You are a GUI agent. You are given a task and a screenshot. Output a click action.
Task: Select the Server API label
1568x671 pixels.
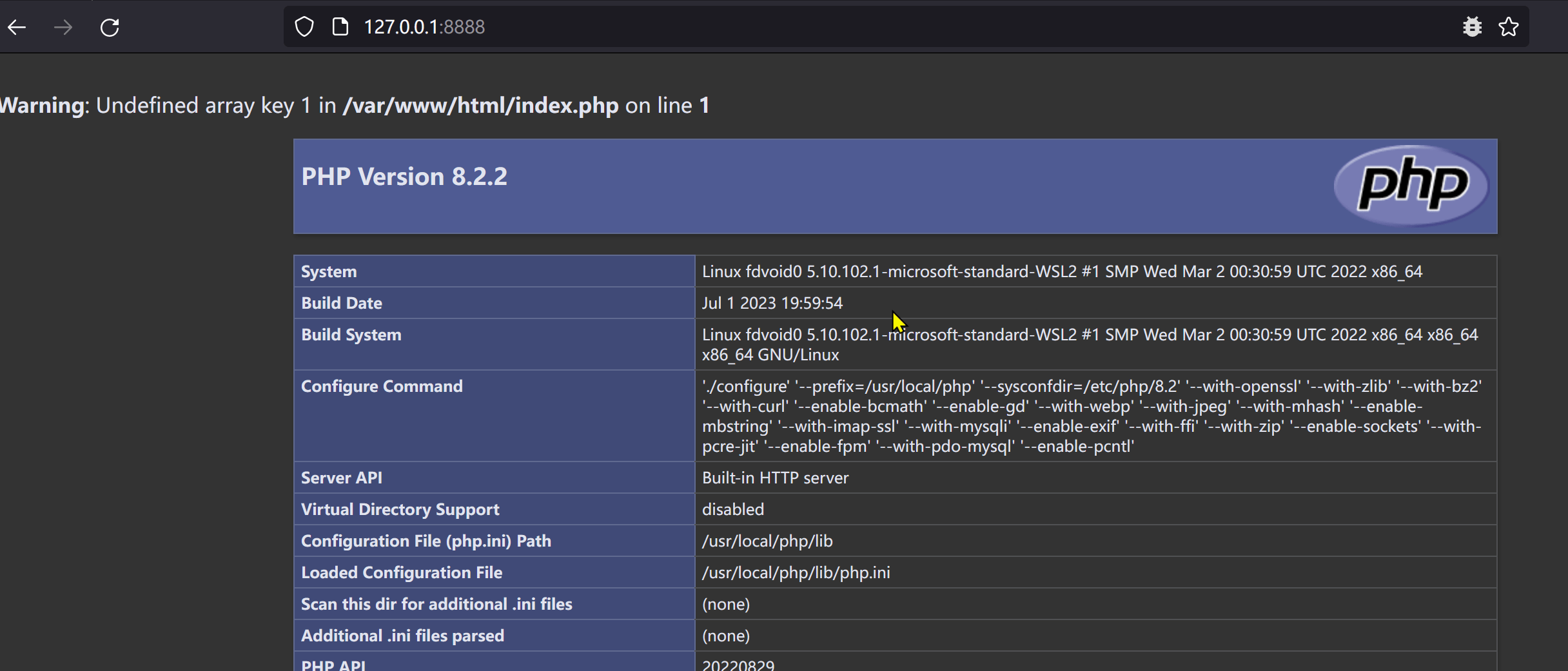pos(342,478)
